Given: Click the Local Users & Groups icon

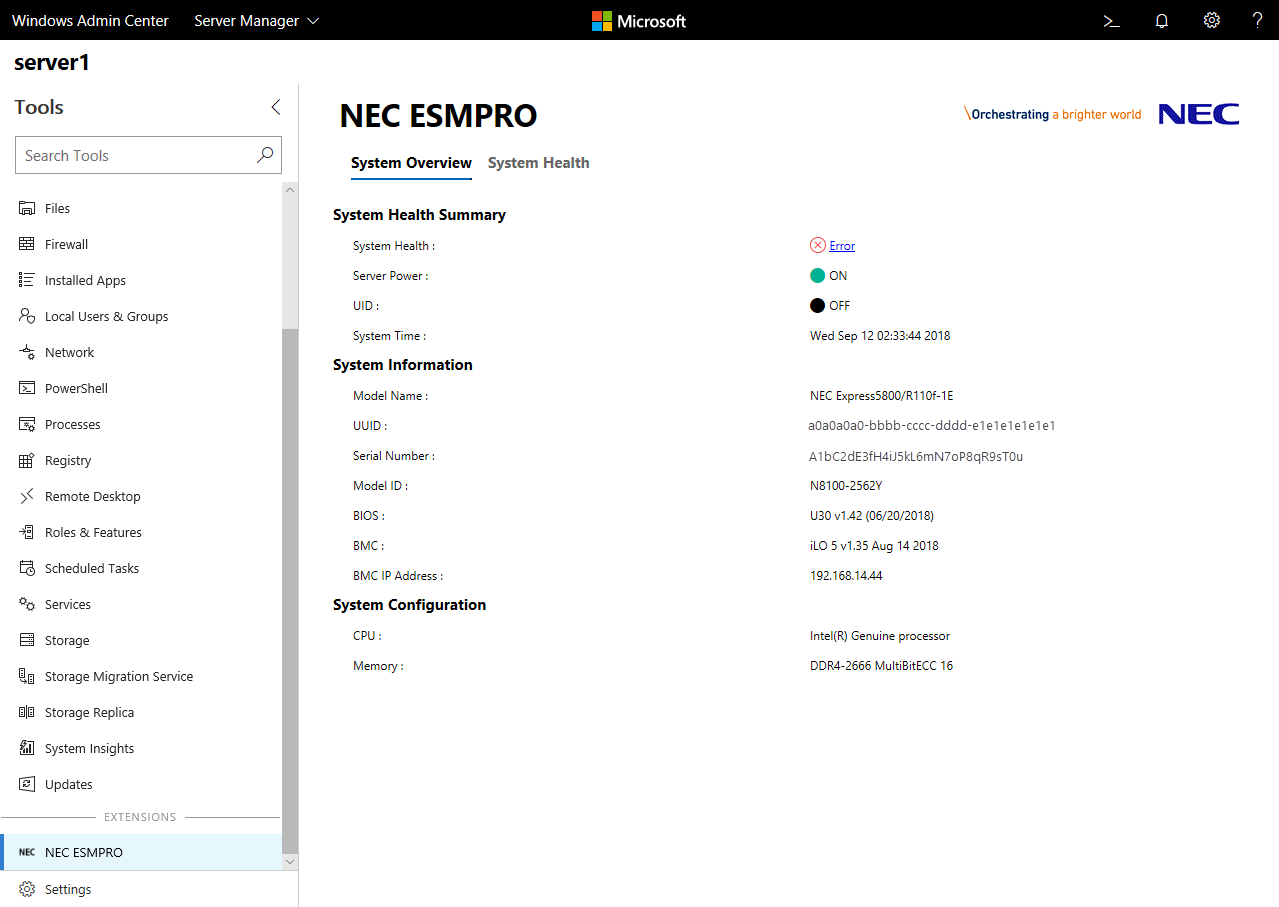Looking at the screenshot, I should point(27,316).
